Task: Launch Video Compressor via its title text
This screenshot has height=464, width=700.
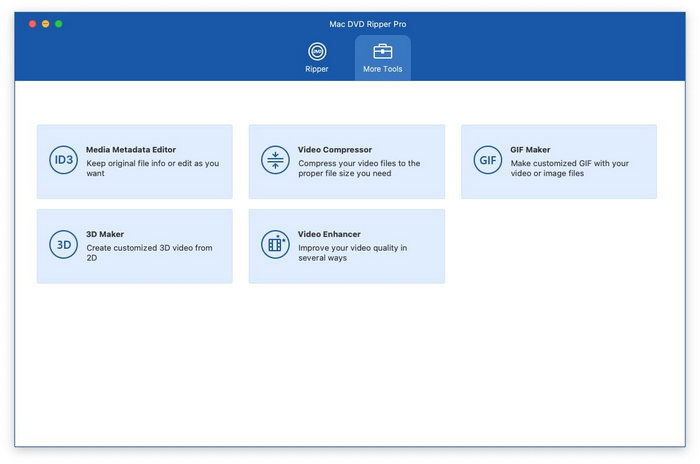Action: click(332, 150)
